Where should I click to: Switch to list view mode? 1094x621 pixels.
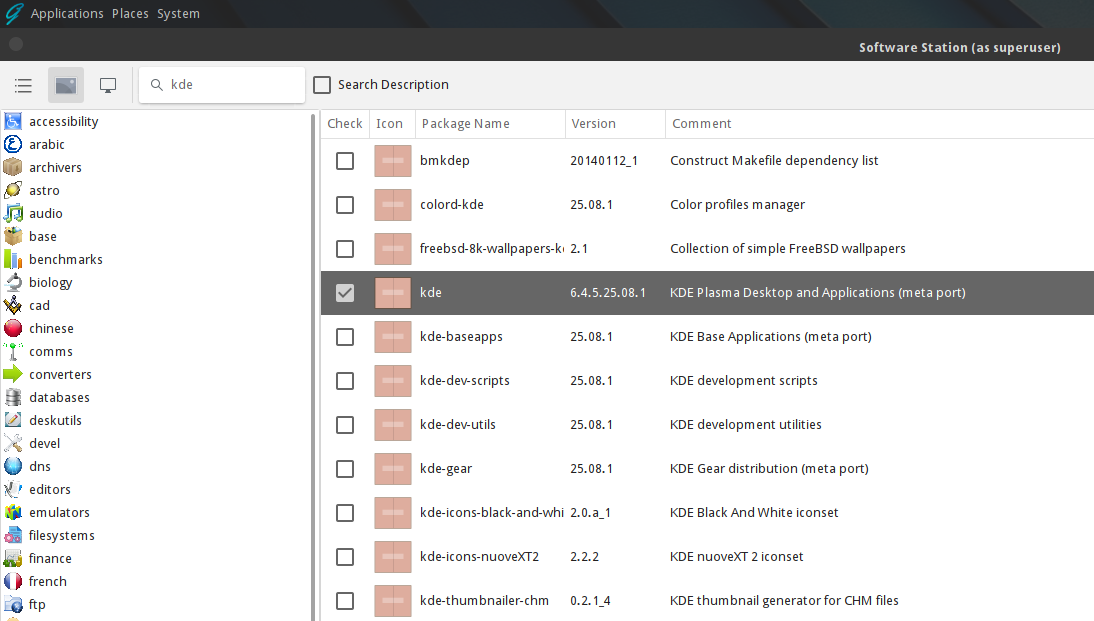[23, 85]
